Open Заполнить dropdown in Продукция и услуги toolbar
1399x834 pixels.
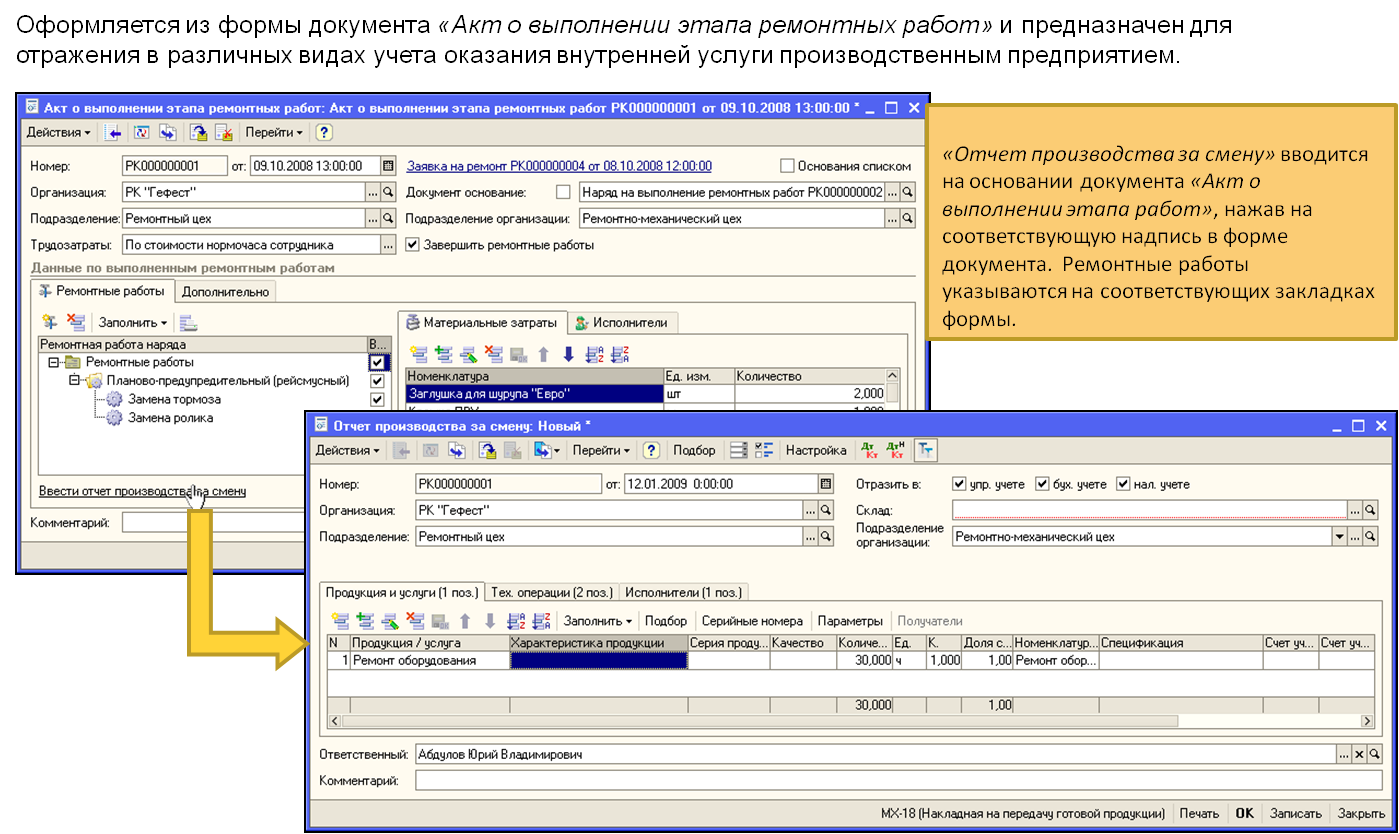(x=598, y=621)
